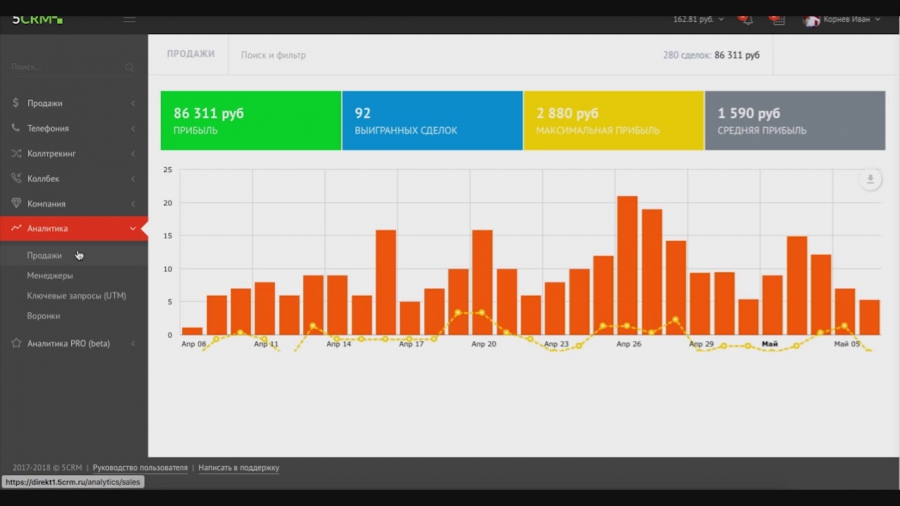
Task: Click the Апр 20 axis label
Action: pyautogui.click(x=484, y=344)
